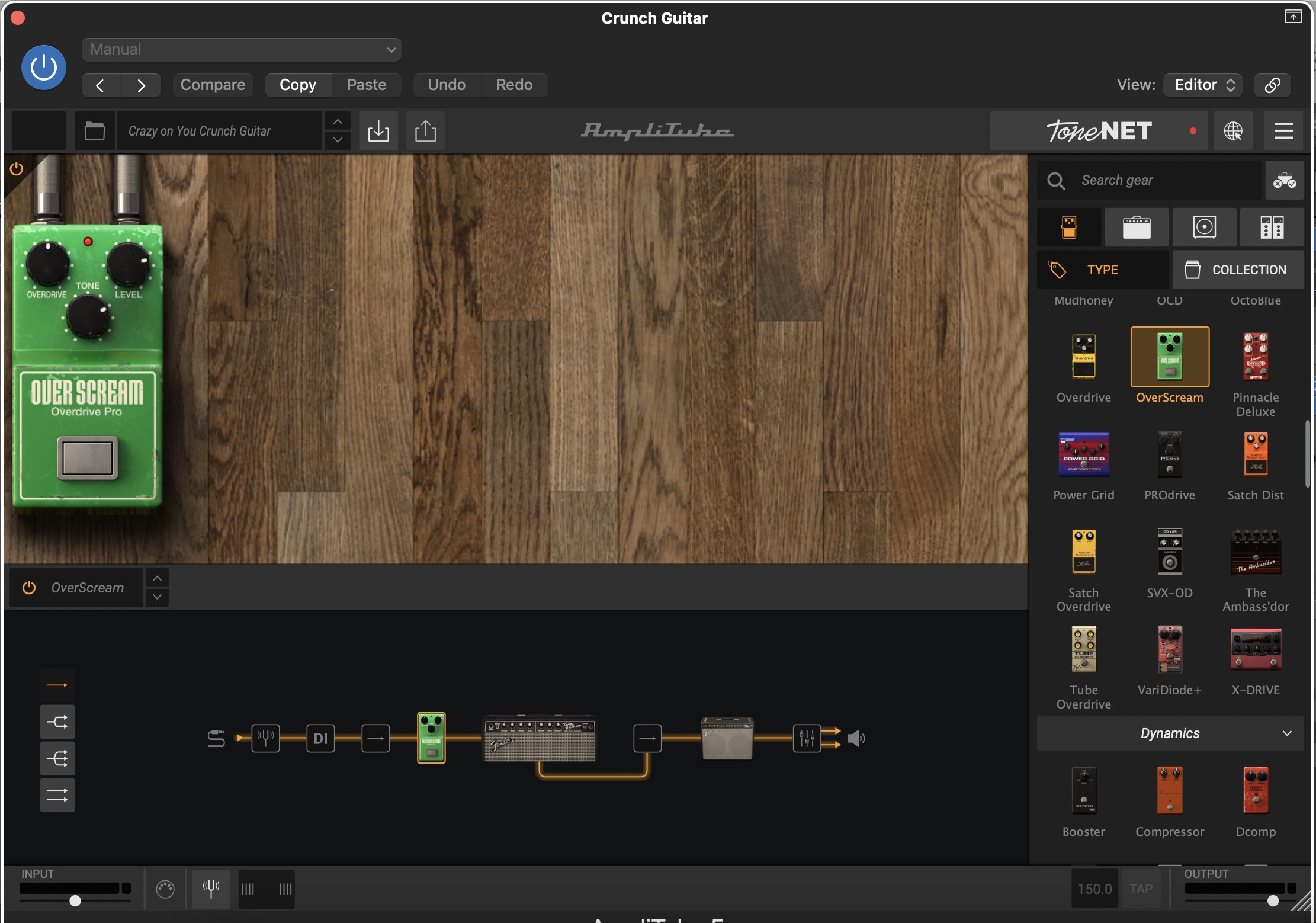Click the DI block in signal chain
This screenshot has width=1316, height=923.
point(320,738)
